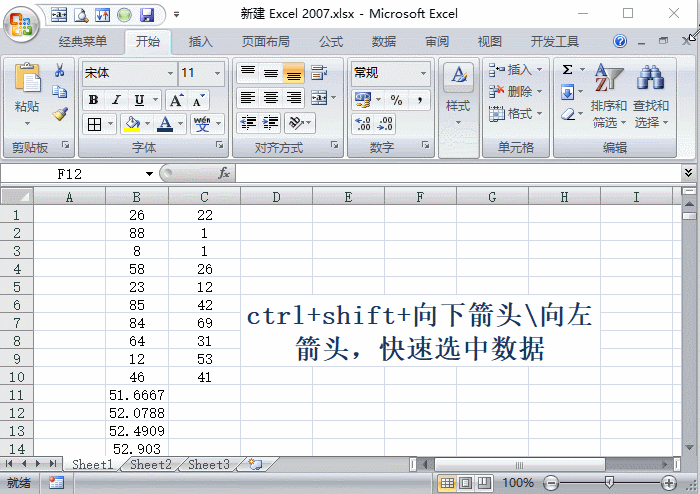Toggle bottom align button in alignment group

pos(293,73)
